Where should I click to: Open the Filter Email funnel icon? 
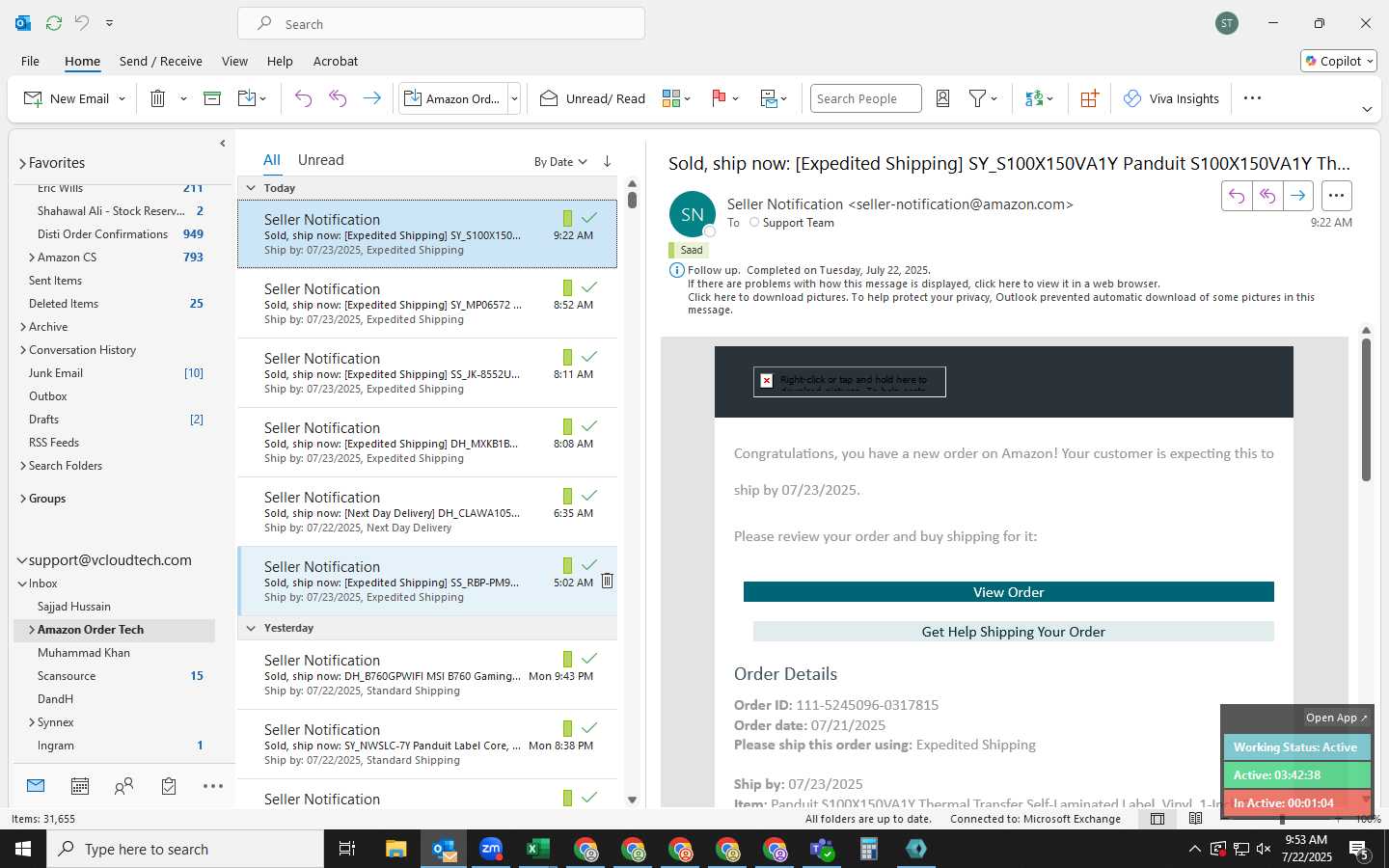[x=977, y=98]
